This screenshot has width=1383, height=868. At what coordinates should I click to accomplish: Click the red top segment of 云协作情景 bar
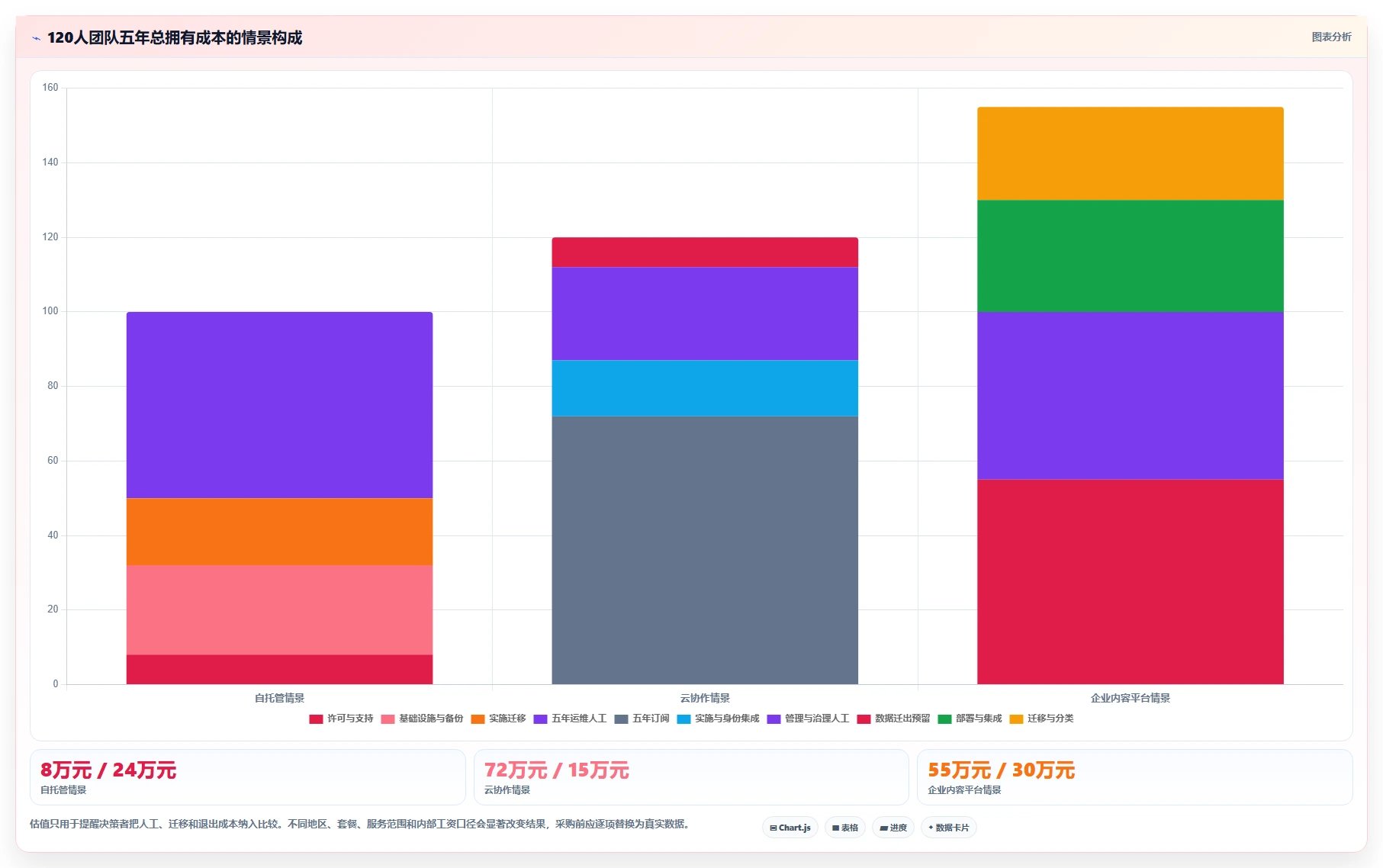coord(705,252)
